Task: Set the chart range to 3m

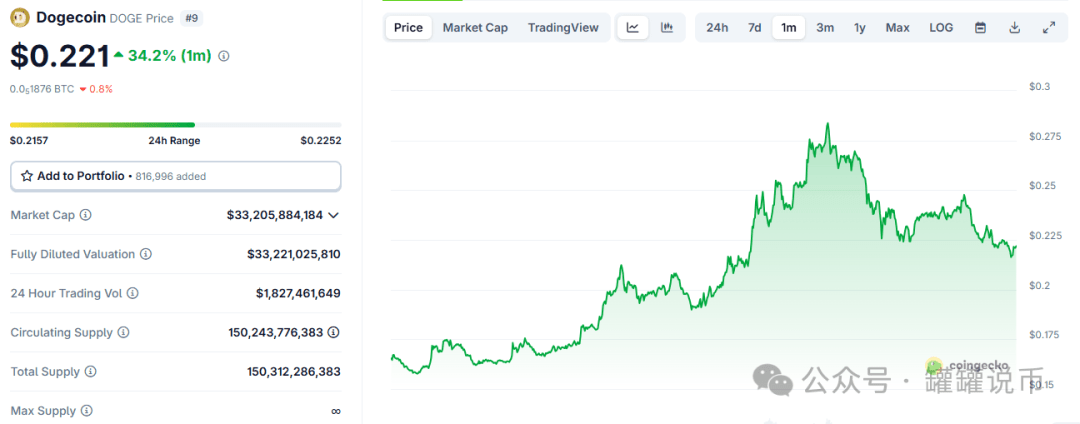Action: click(x=825, y=28)
